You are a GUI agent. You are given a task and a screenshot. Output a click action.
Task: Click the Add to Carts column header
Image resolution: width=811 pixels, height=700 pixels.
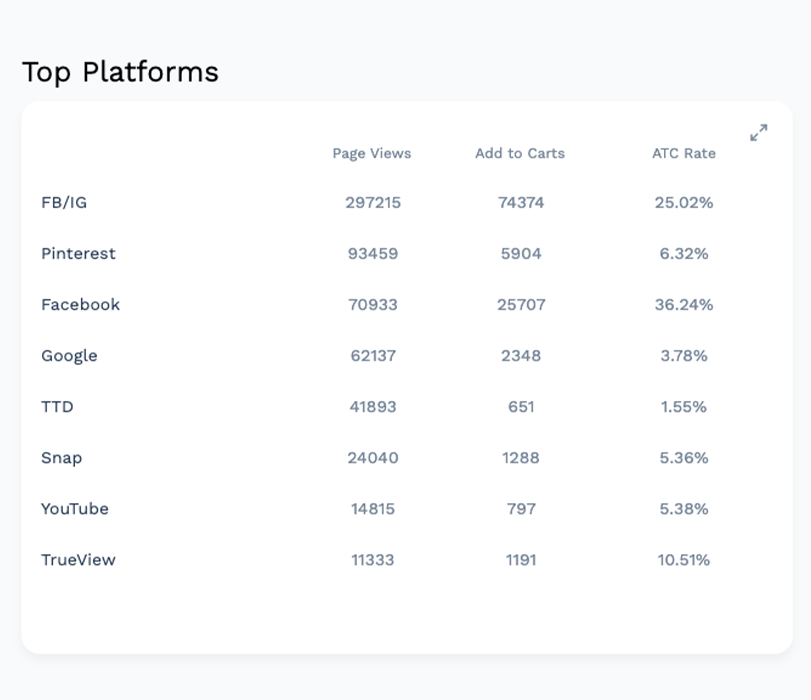tap(520, 153)
